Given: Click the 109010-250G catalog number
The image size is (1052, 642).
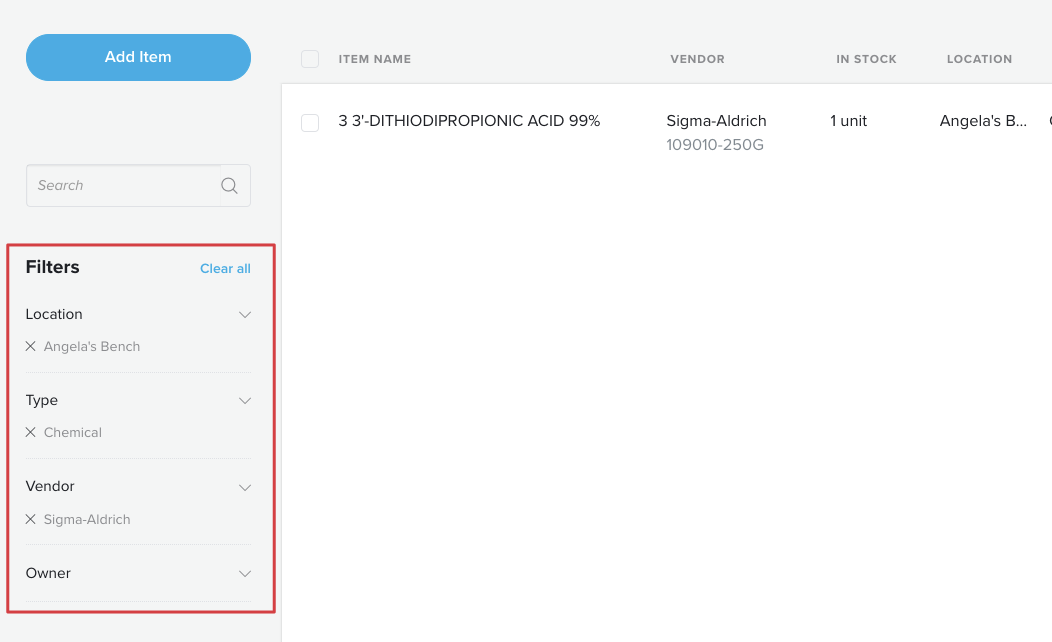Looking at the screenshot, I should tap(714, 145).
